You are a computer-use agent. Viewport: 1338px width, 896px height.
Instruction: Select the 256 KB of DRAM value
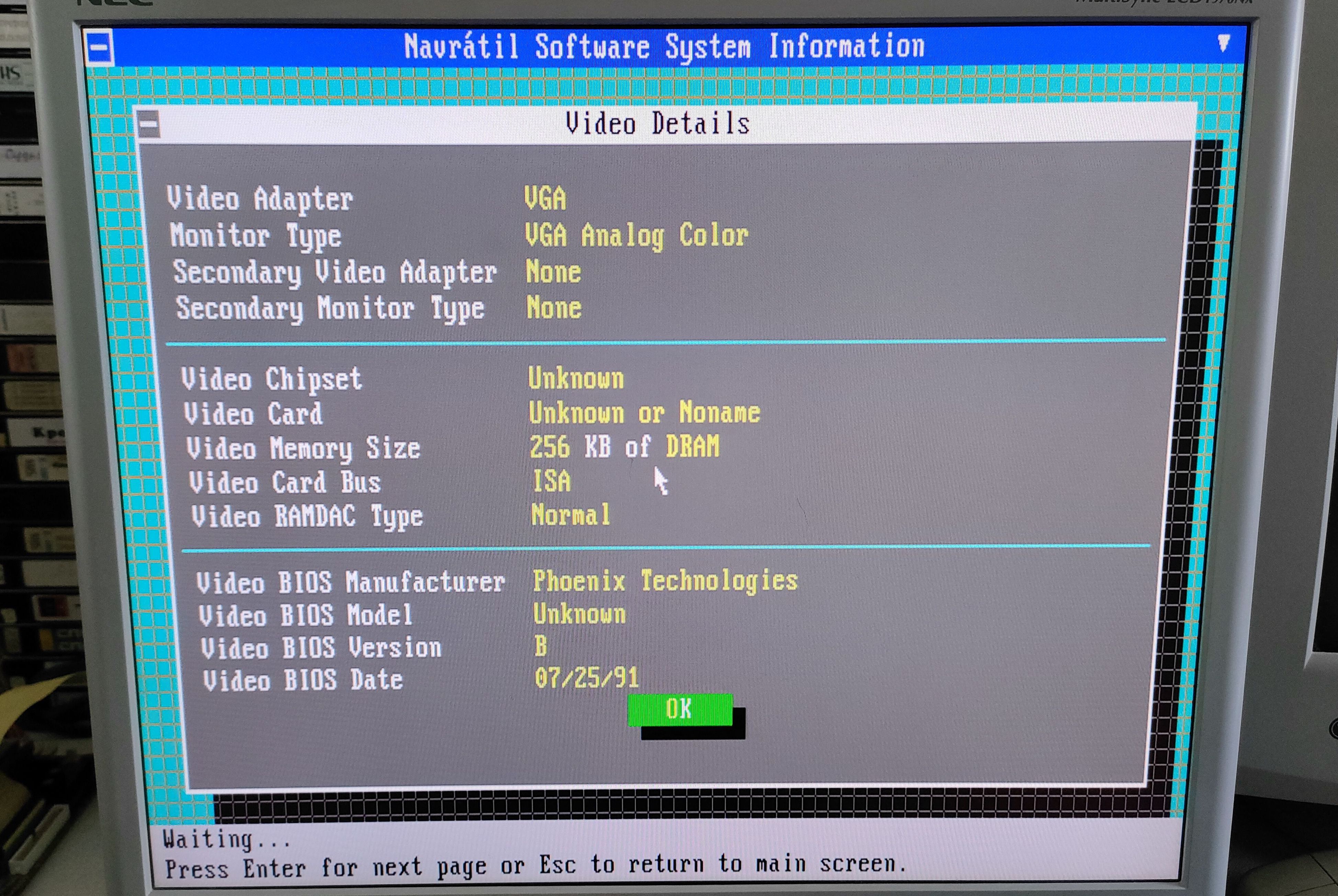coord(624,447)
